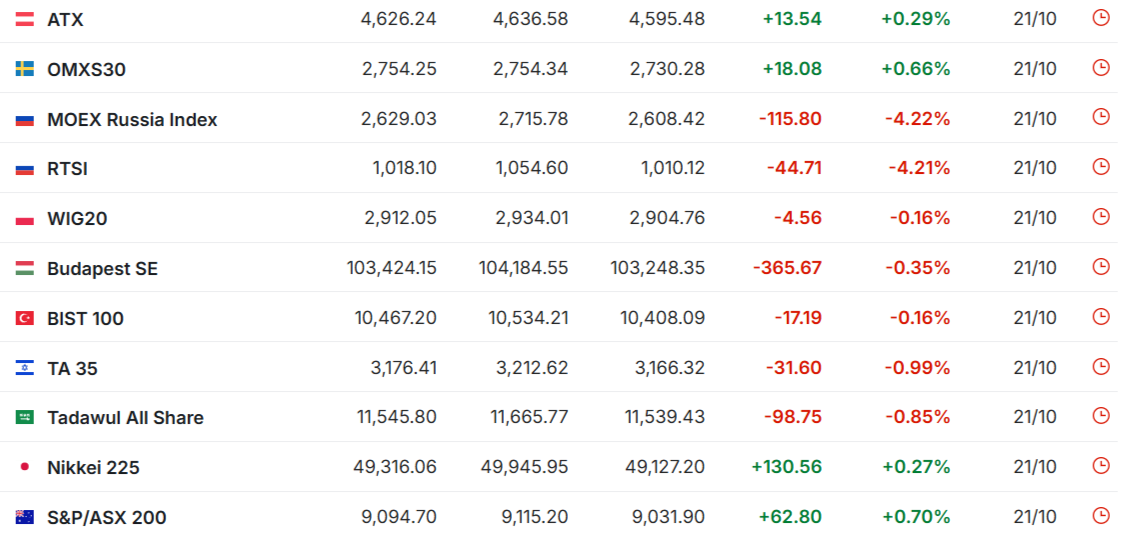The image size is (1121, 538).
Task: Click the clock icon in OMXS30 row
Action: pyautogui.click(x=1101, y=68)
